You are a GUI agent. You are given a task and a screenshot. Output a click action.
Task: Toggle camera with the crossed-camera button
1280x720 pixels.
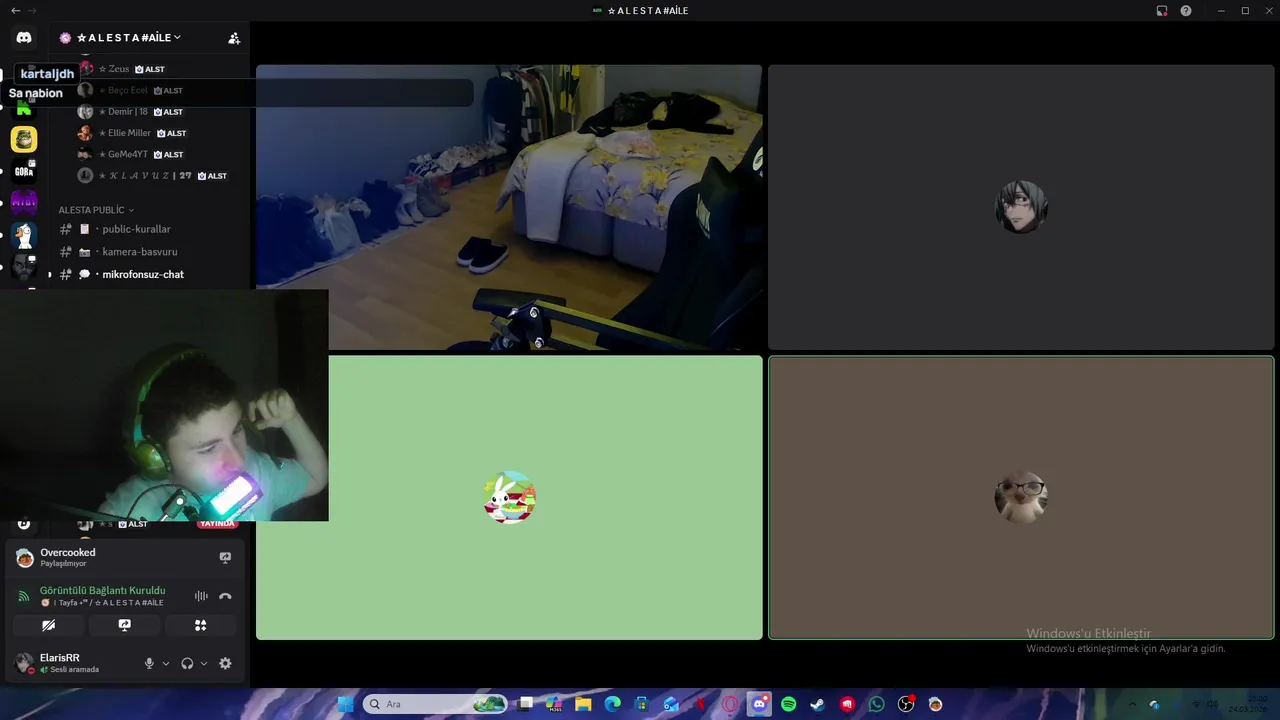48,625
